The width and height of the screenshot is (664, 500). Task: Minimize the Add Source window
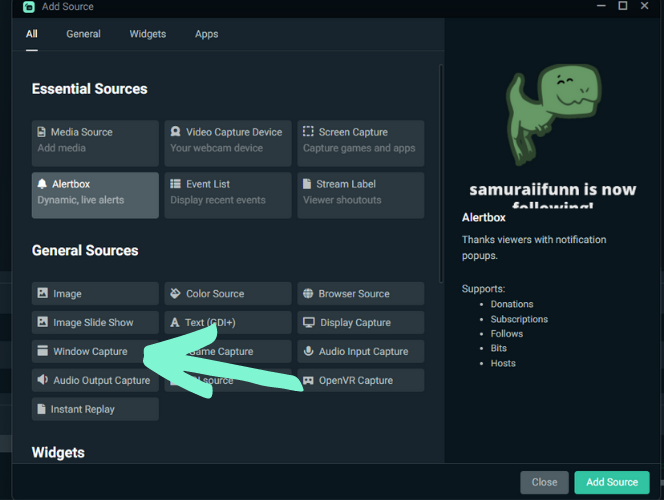(601, 6)
